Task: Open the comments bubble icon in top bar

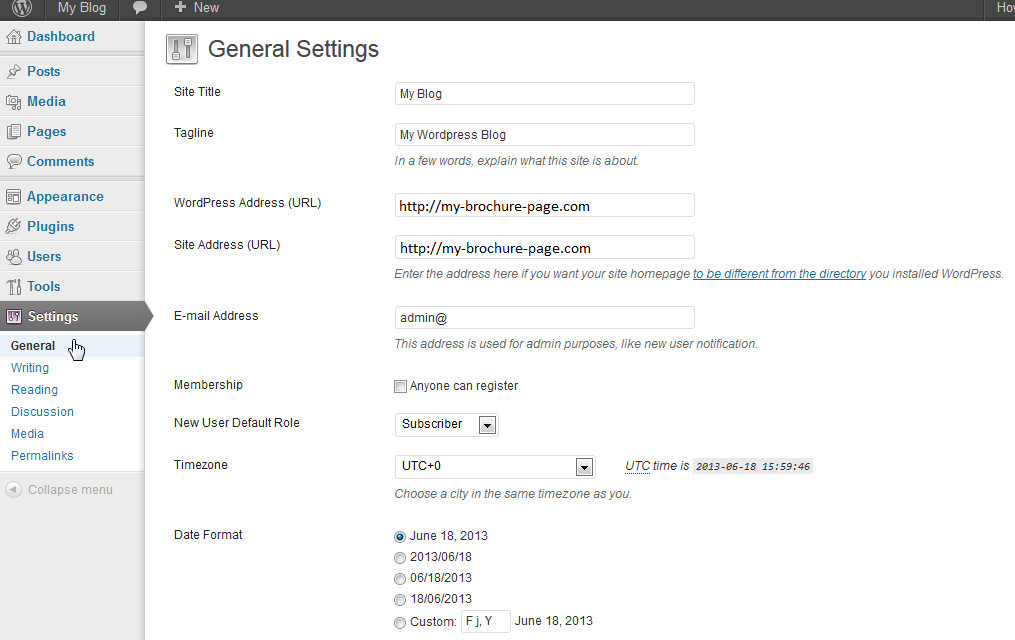Action: tap(141, 8)
